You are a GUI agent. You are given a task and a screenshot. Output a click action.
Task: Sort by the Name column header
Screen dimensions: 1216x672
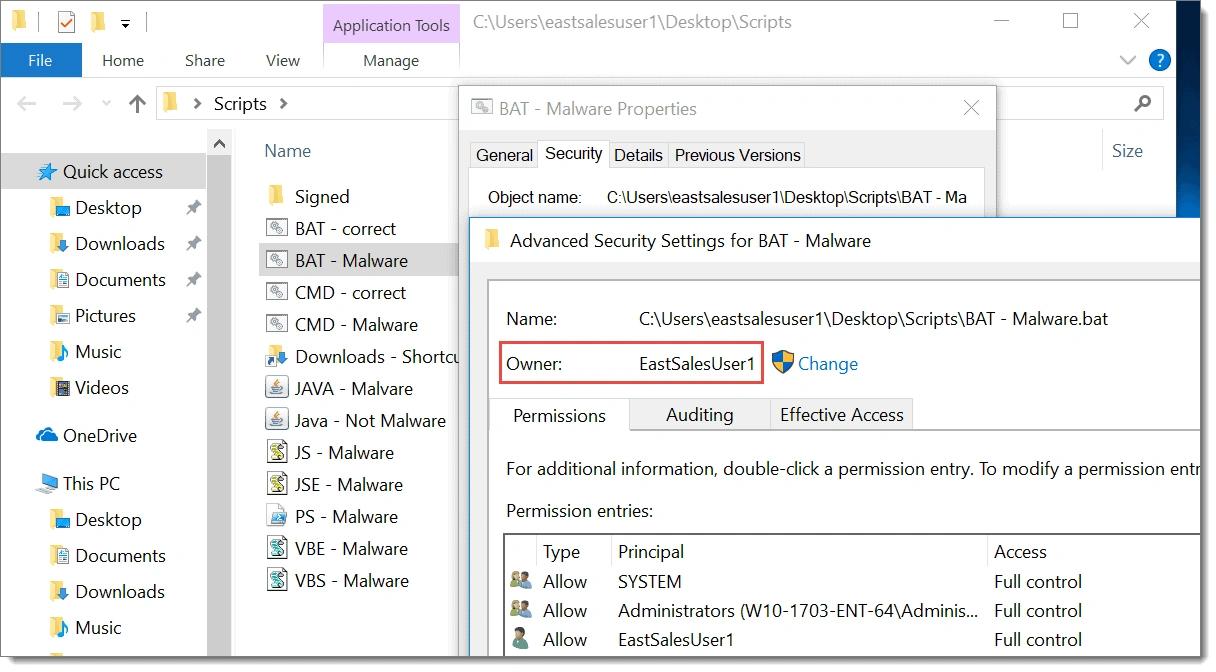tap(287, 151)
